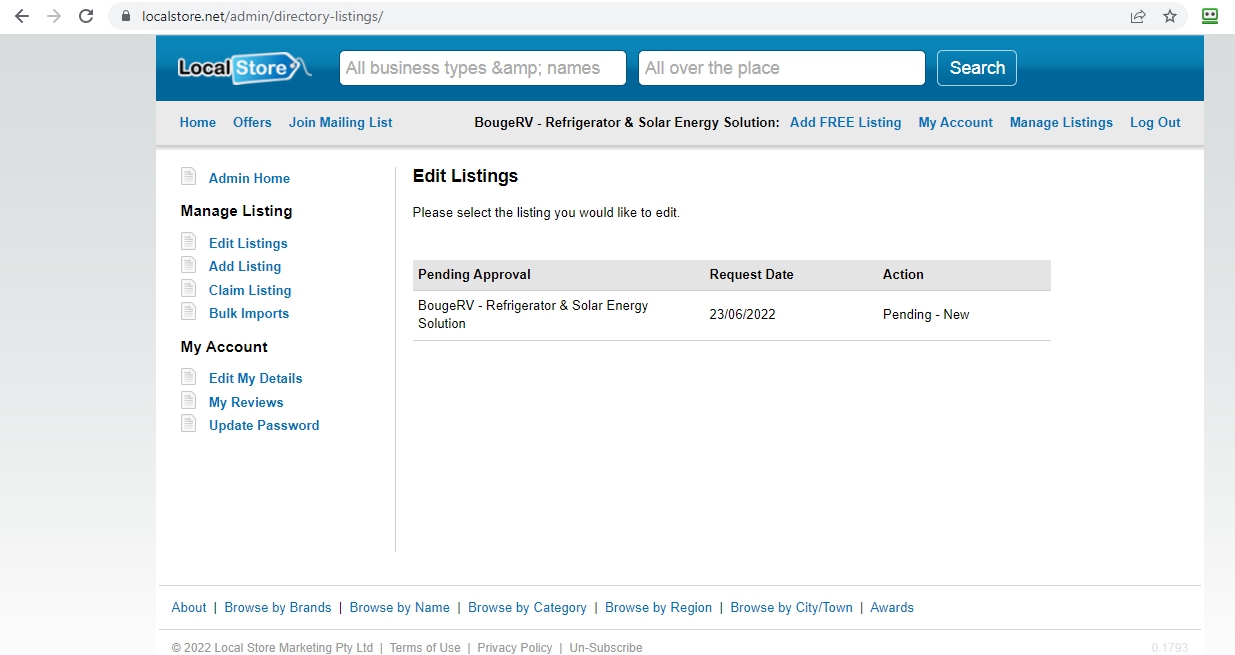Image resolution: width=1235 pixels, height=655 pixels.
Task: Click the Local Store logo
Action: [243, 68]
